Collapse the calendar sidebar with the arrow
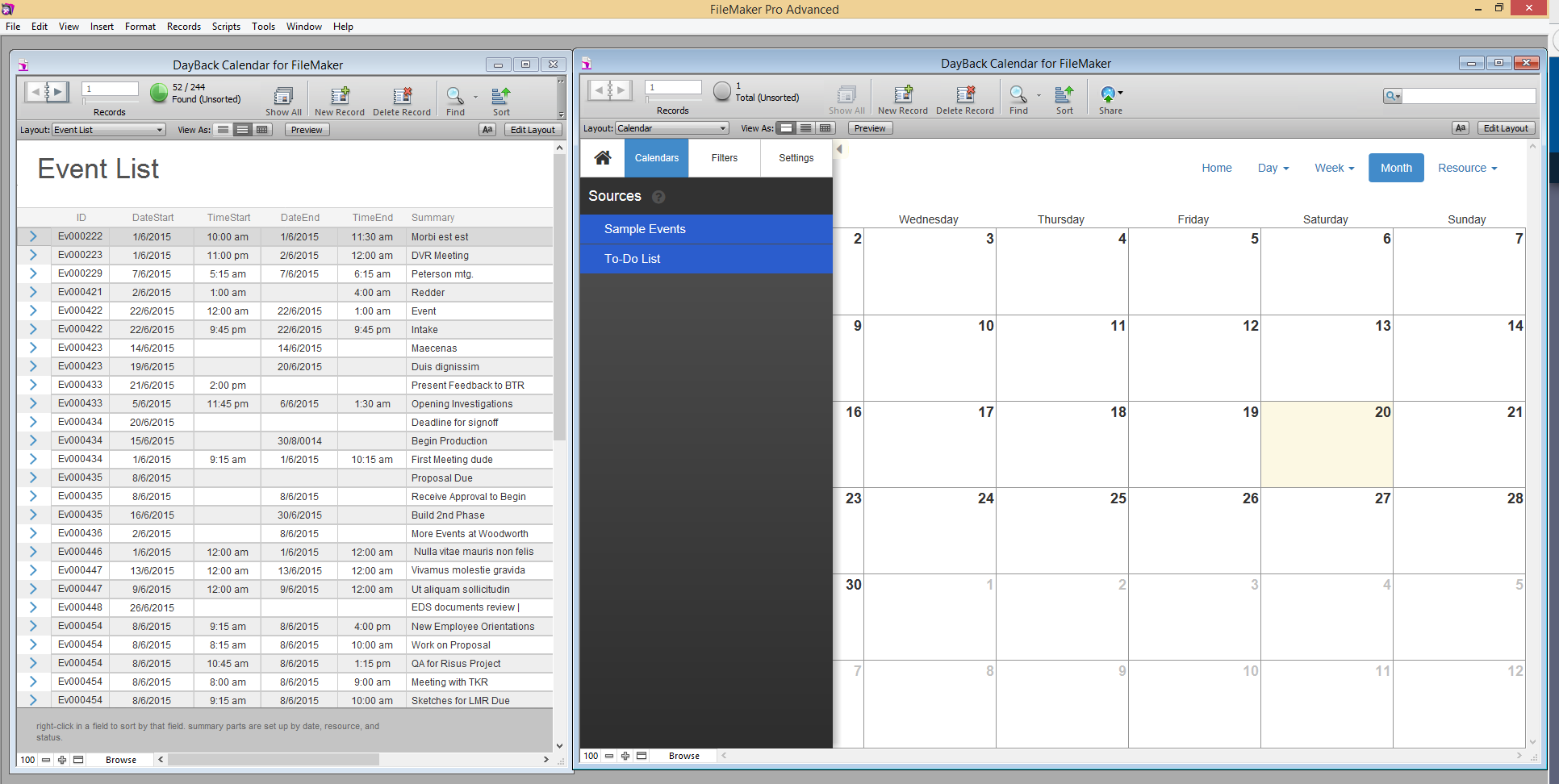The height and width of the screenshot is (784, 1559). click(x=839, y=149)
